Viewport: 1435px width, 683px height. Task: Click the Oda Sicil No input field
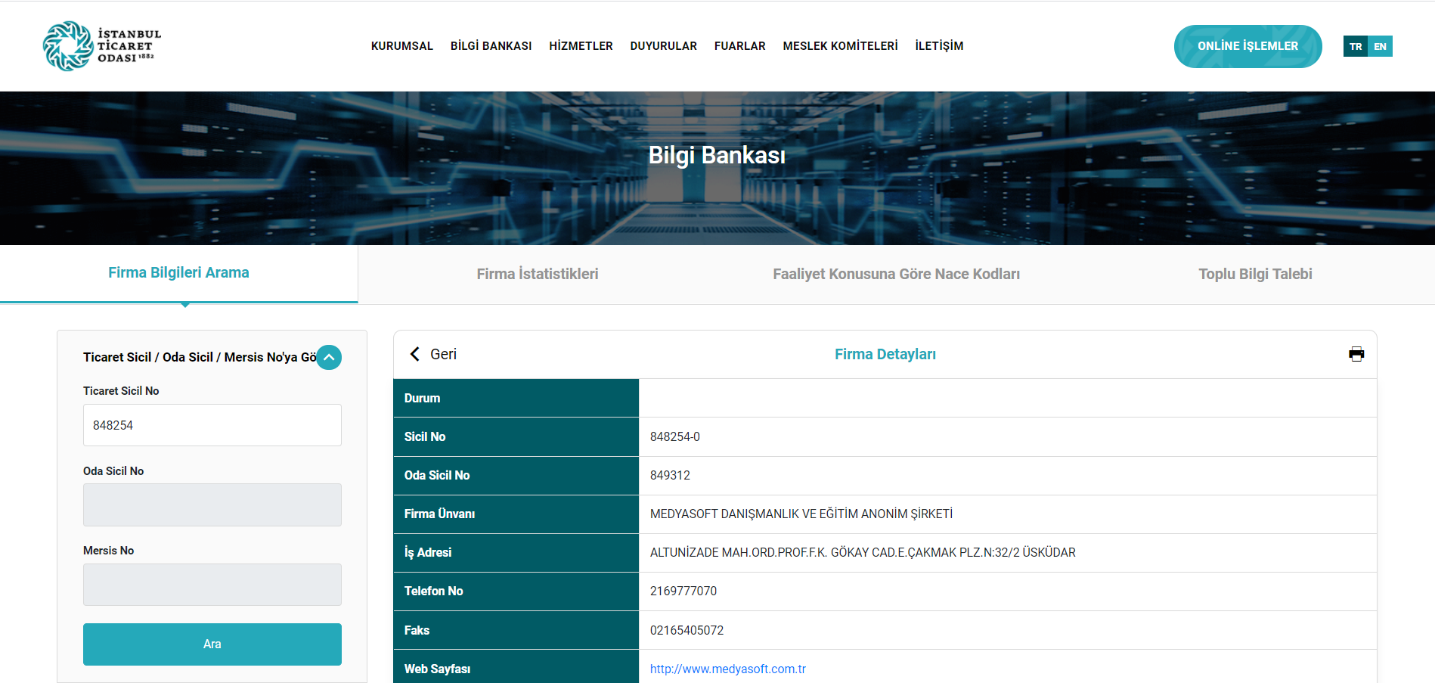point(212,505)
